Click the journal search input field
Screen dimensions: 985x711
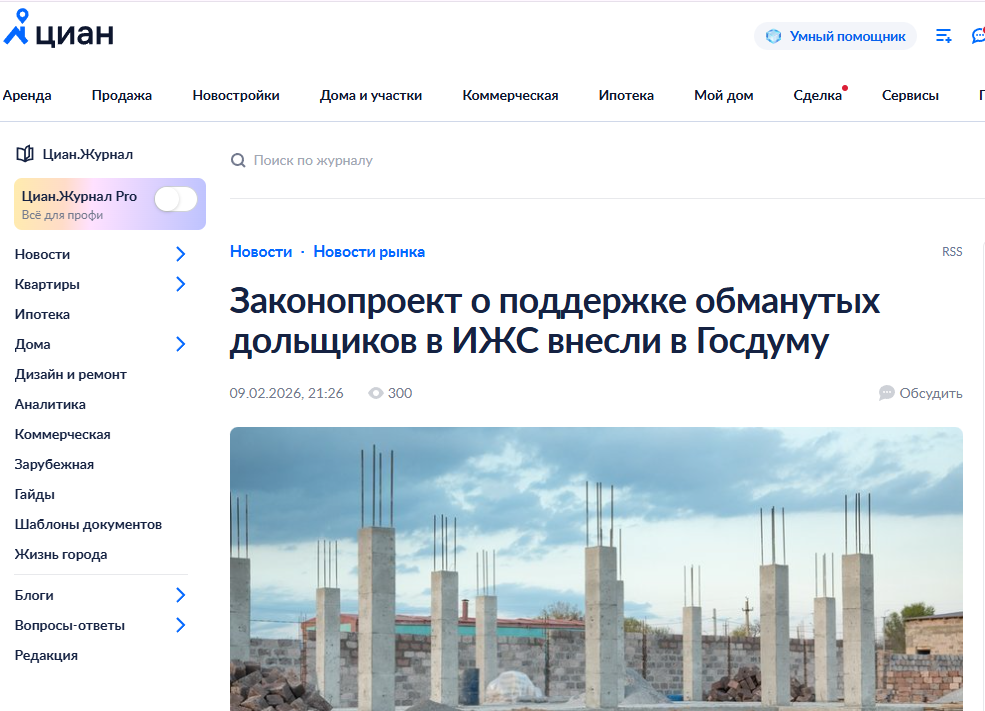pyautogui.click(x=320, y=160)
